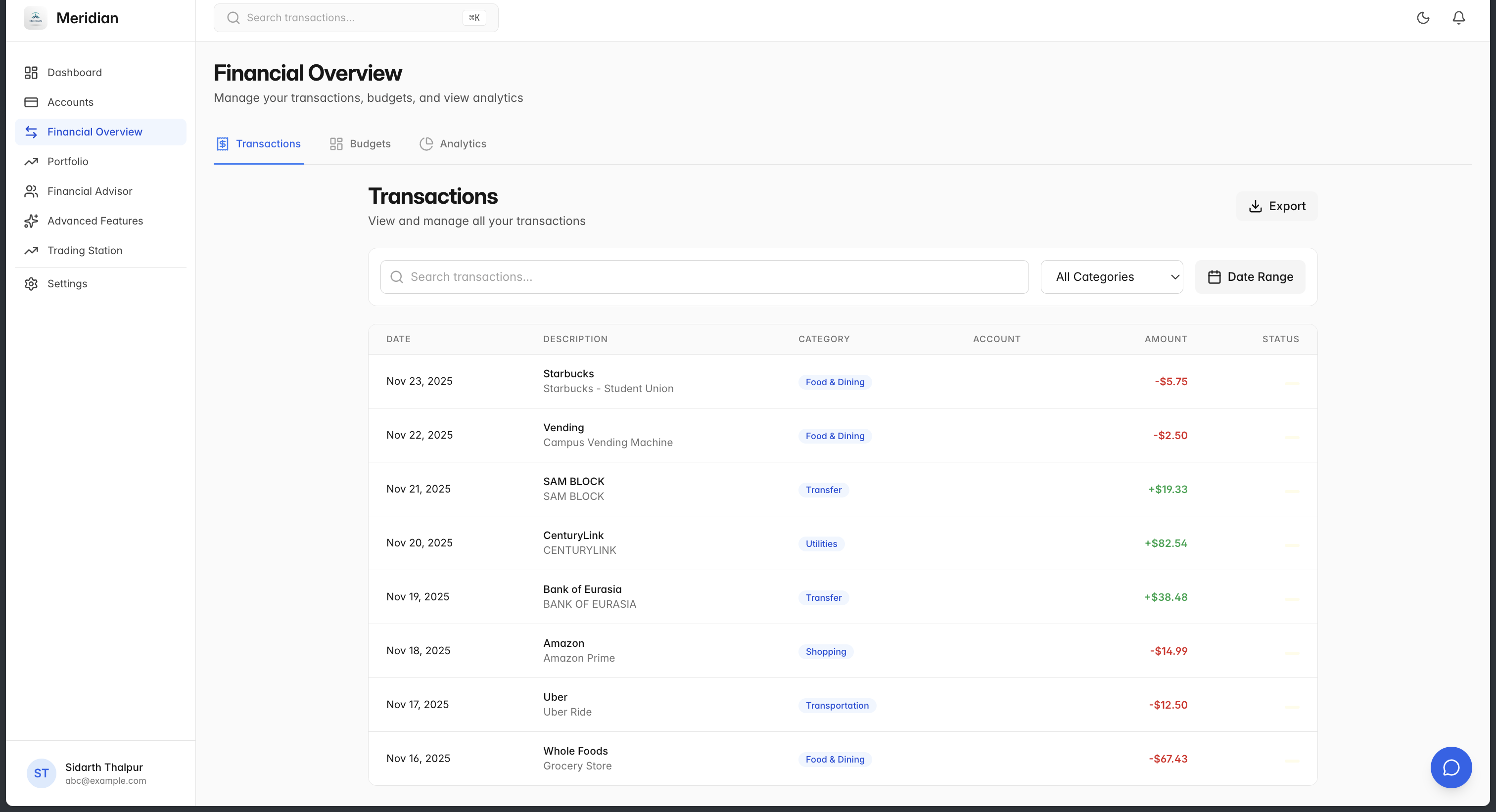This screenshot has width=1496, height=812.
Task: Click the transactions table search box
Action: (704, 277)
